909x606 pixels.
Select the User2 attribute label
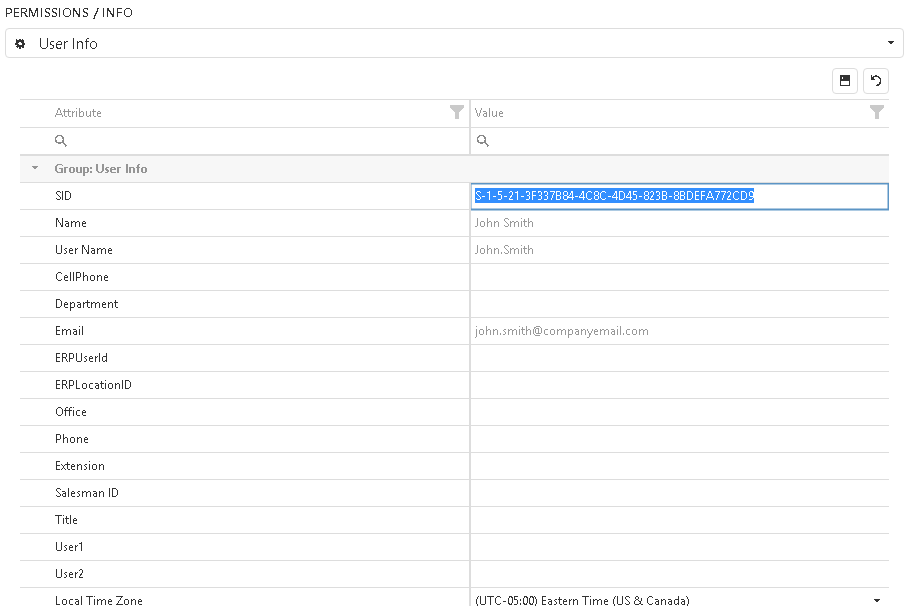click(69, 574)
